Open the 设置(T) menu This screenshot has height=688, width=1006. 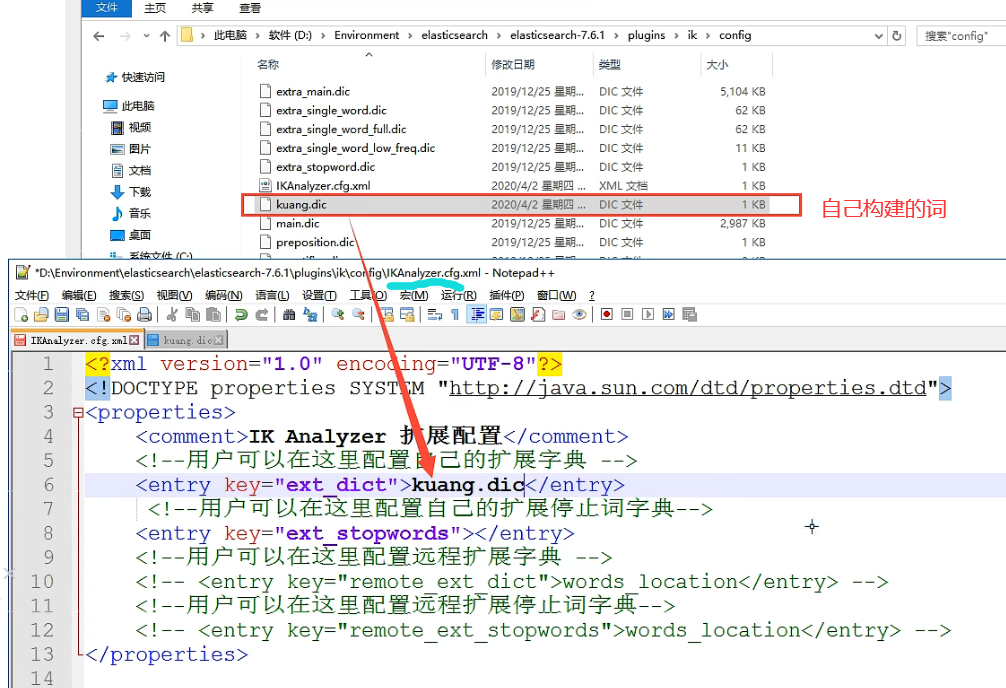pyautogui.click(x=319, y=295)
